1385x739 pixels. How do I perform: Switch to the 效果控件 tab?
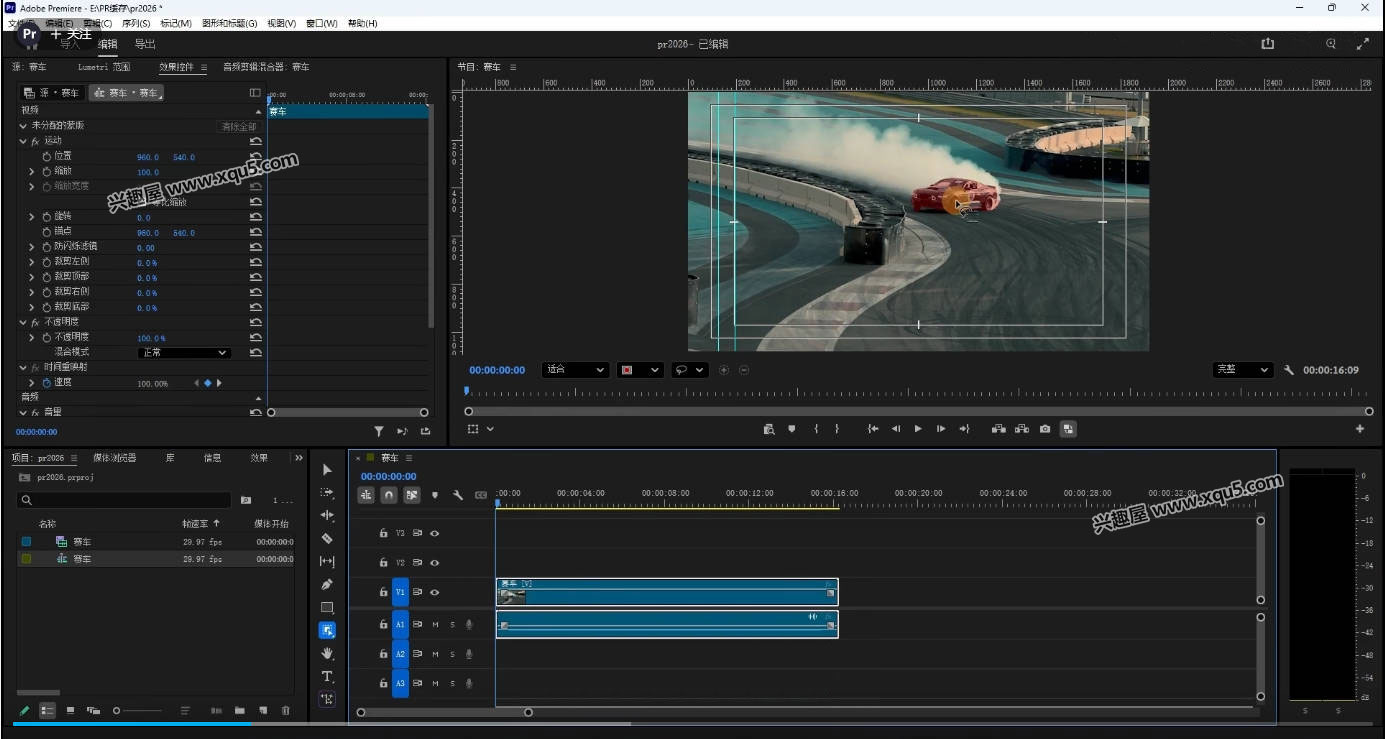pyautogui.click(x=181, y=67)
